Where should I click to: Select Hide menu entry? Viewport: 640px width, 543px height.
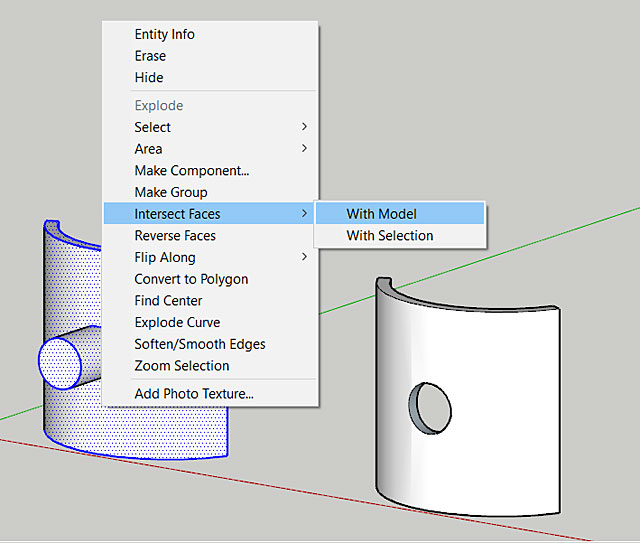pyautogui.click(x=149, y=78)
